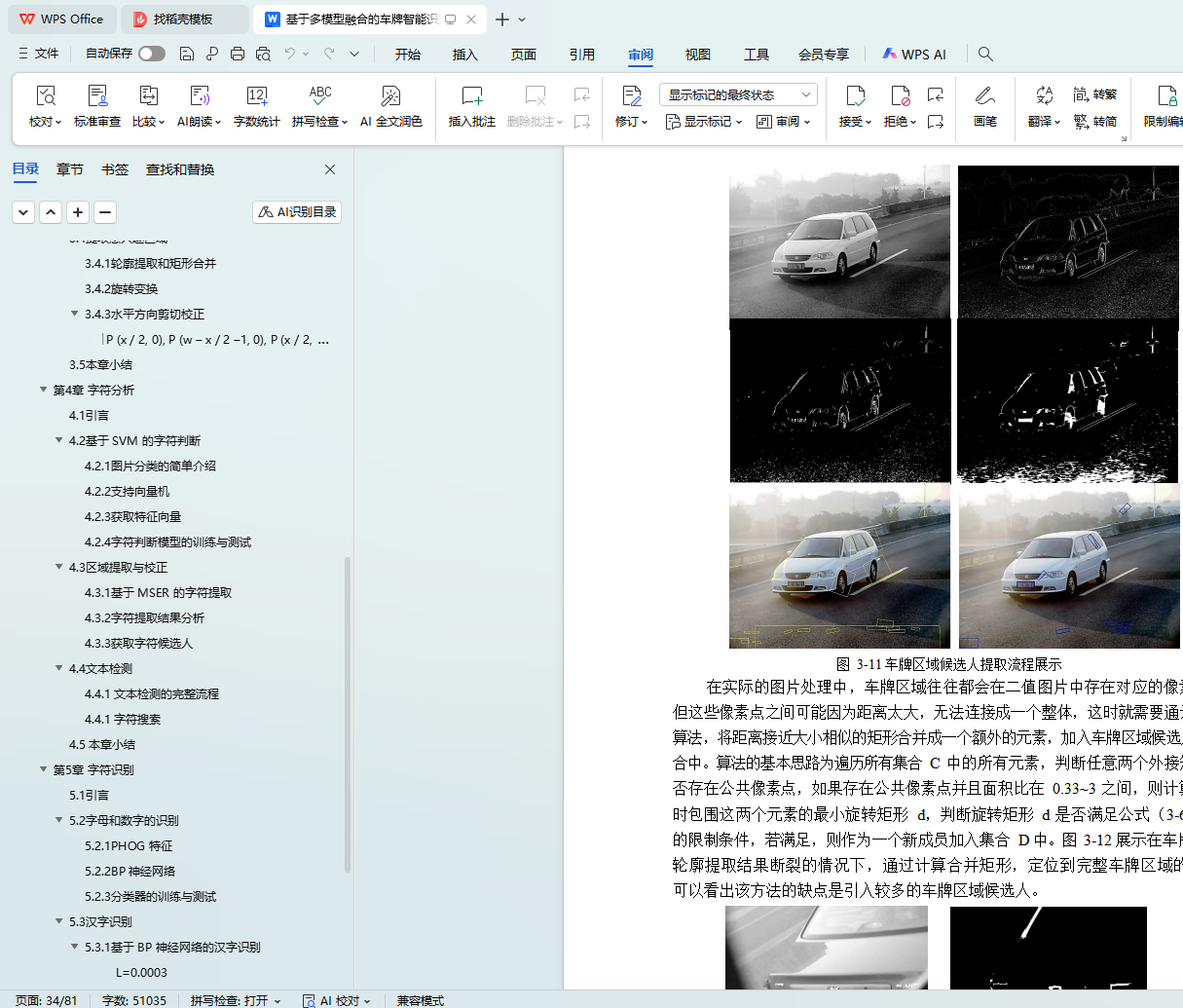
Task: Switch to the 引用 ribbon tab
Action: [x=581, y=55]
